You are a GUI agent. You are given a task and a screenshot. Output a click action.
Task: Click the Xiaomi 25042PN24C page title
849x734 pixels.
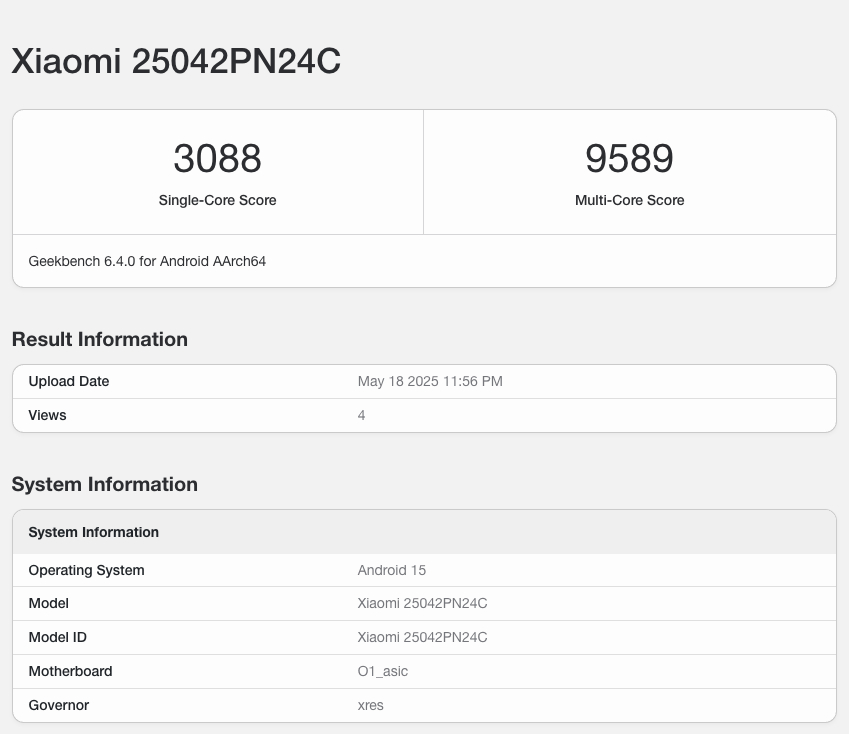click(x=176, y=61)
